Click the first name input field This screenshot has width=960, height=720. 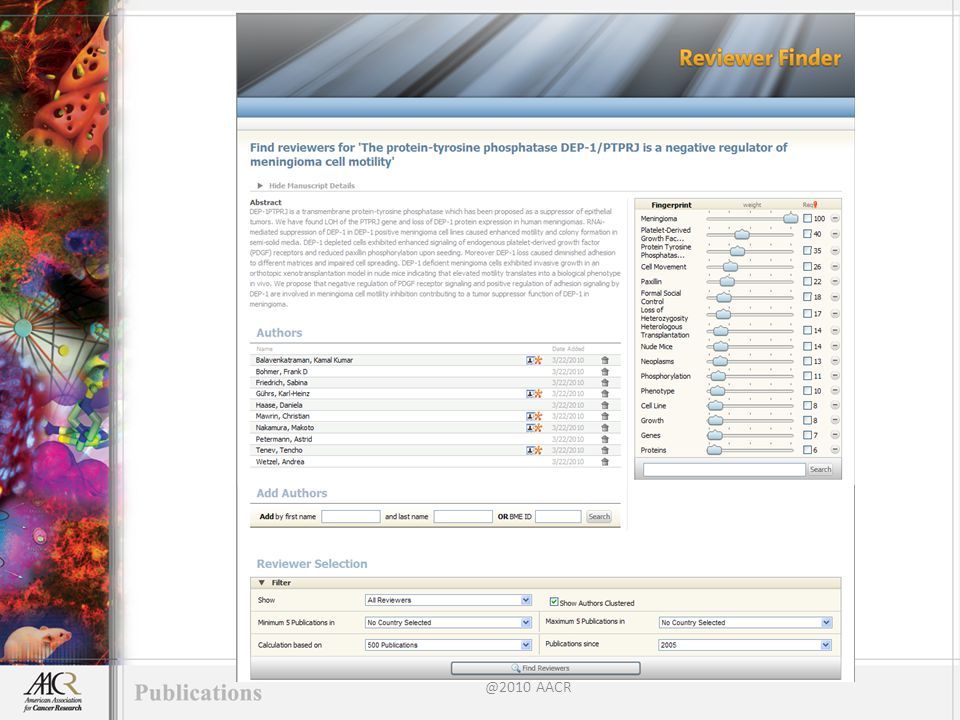tap(351, 517)
